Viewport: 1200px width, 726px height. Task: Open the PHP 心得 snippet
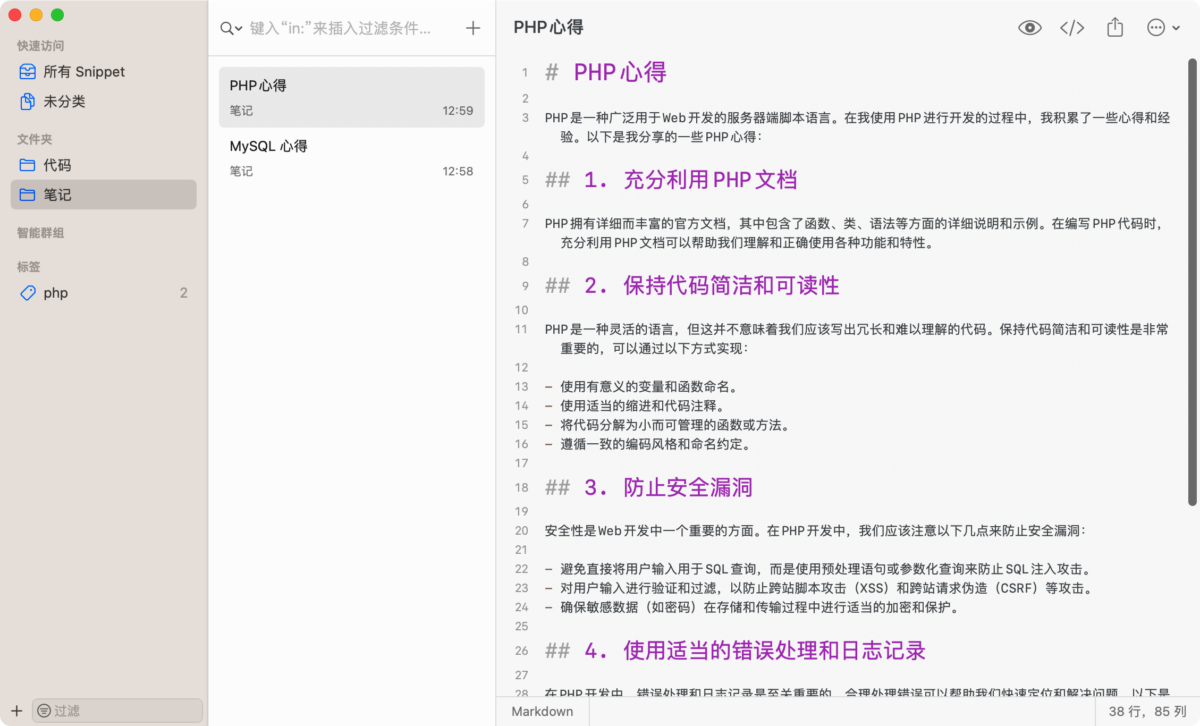click(x=352, y=97)
